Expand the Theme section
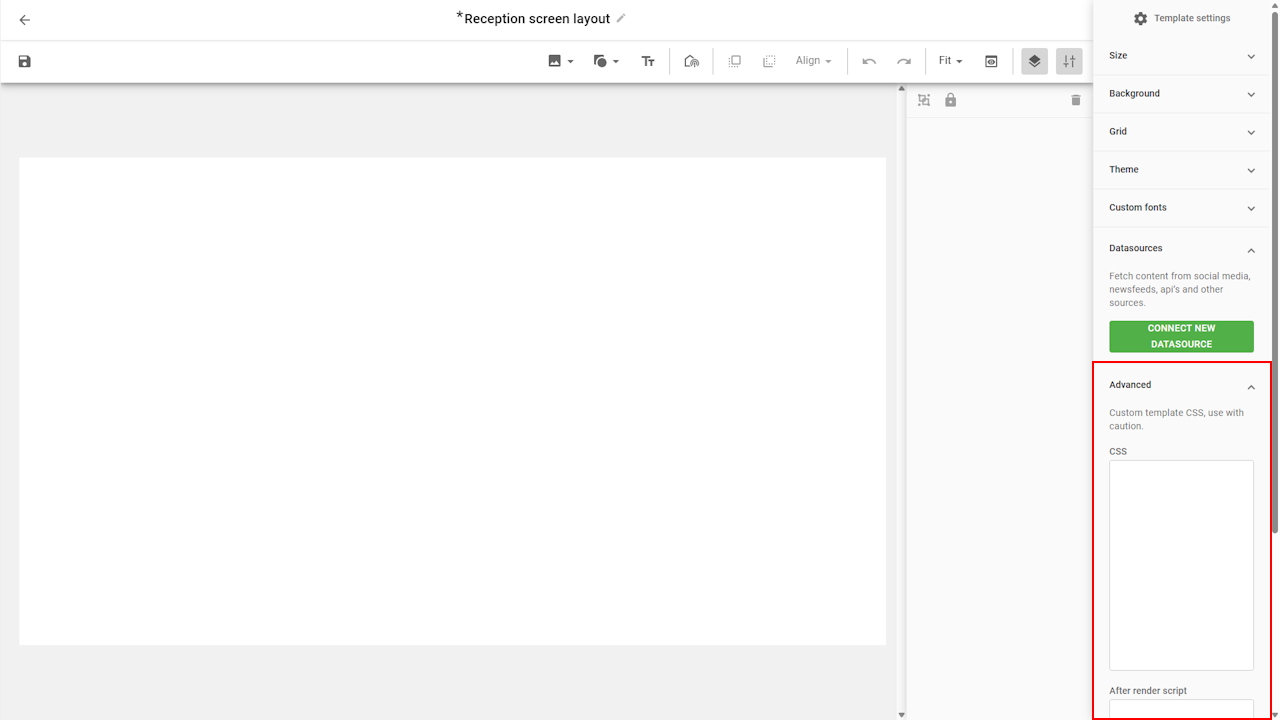1280x720 pixels. tap(1181, 170)
